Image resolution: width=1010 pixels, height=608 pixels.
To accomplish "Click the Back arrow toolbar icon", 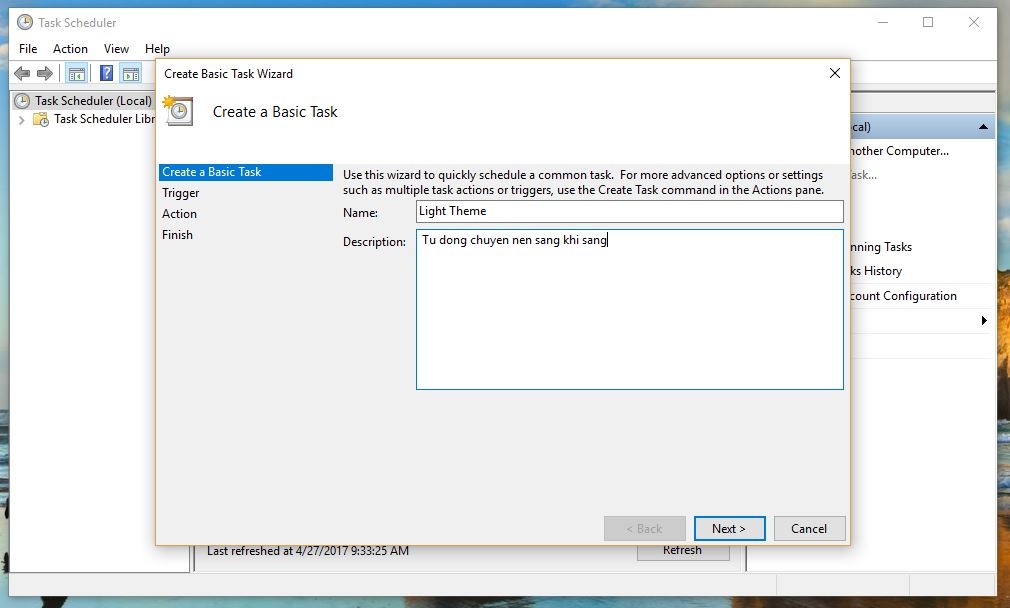I will [22, 74].
